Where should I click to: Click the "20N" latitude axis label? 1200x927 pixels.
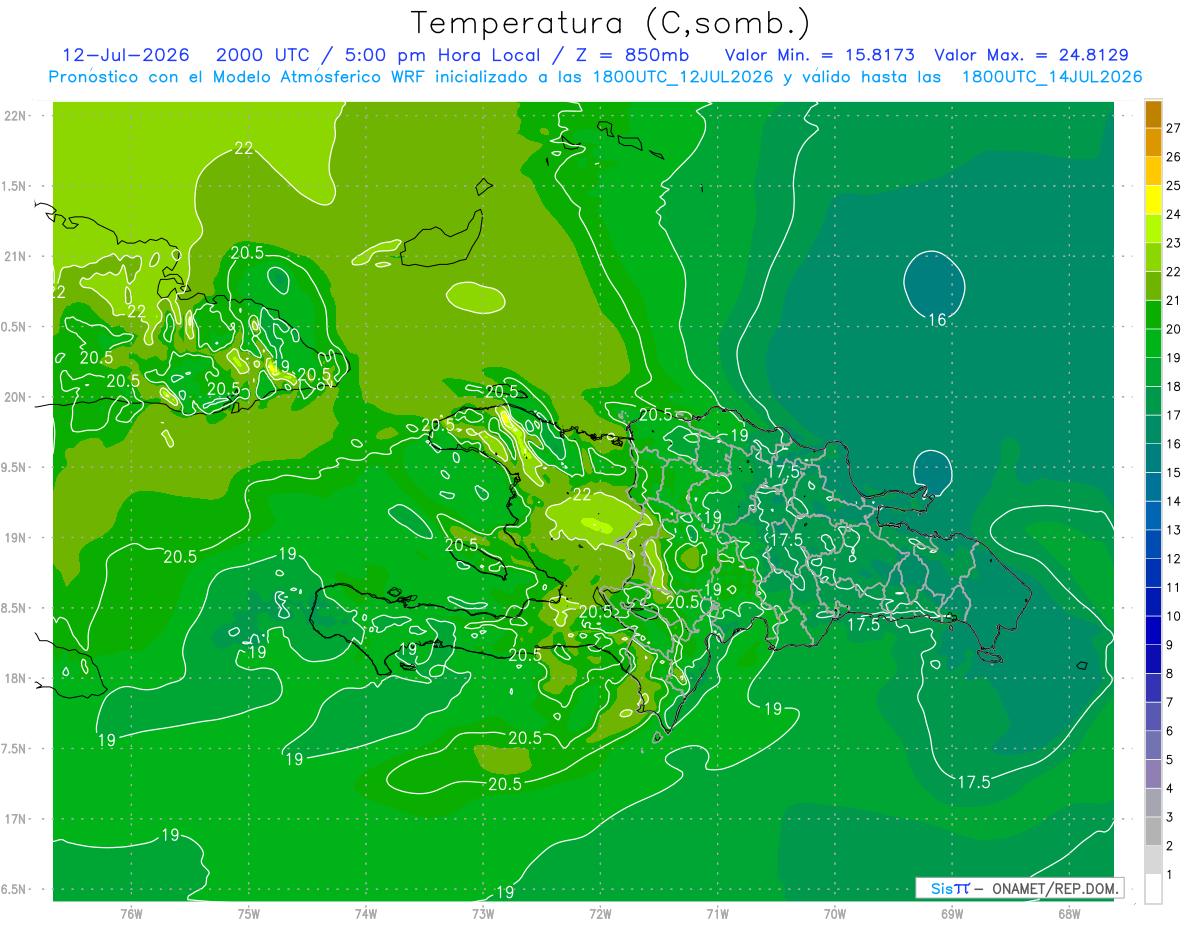pyautogui.click(x=14, y=397)
